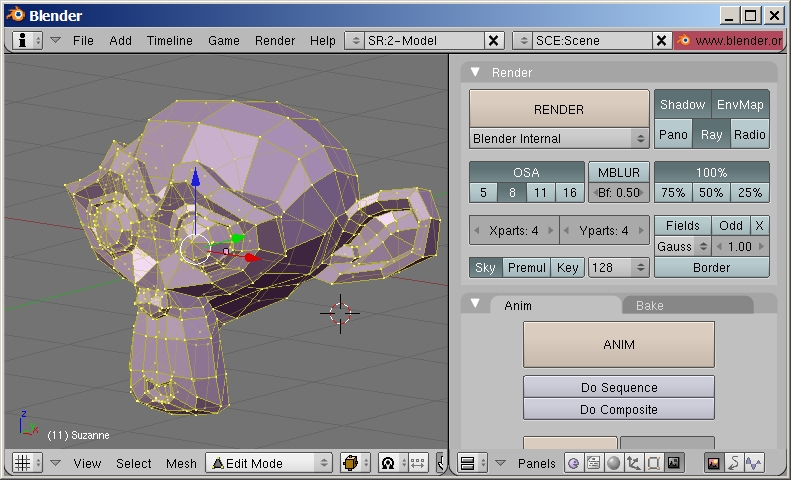Screen dimensions: 791x480
Task: Open the draw type solid cube icon
Action: click(353, 463)
